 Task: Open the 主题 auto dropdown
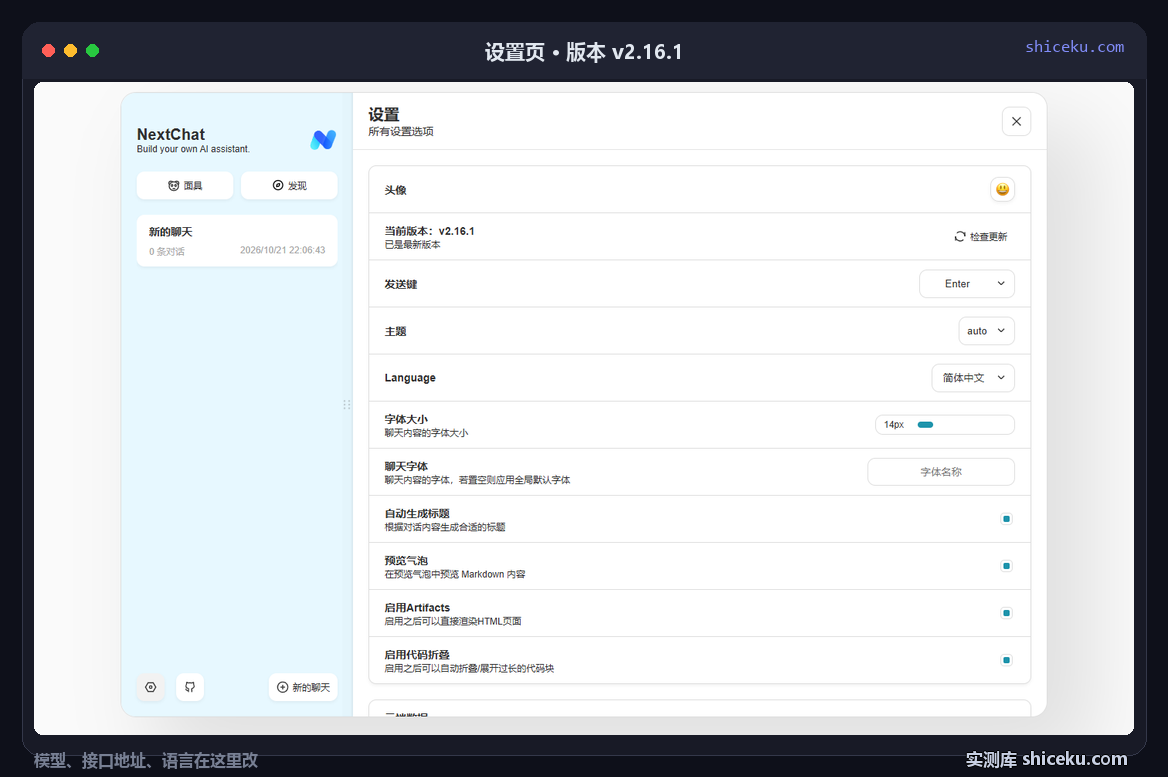click(986, 331)
